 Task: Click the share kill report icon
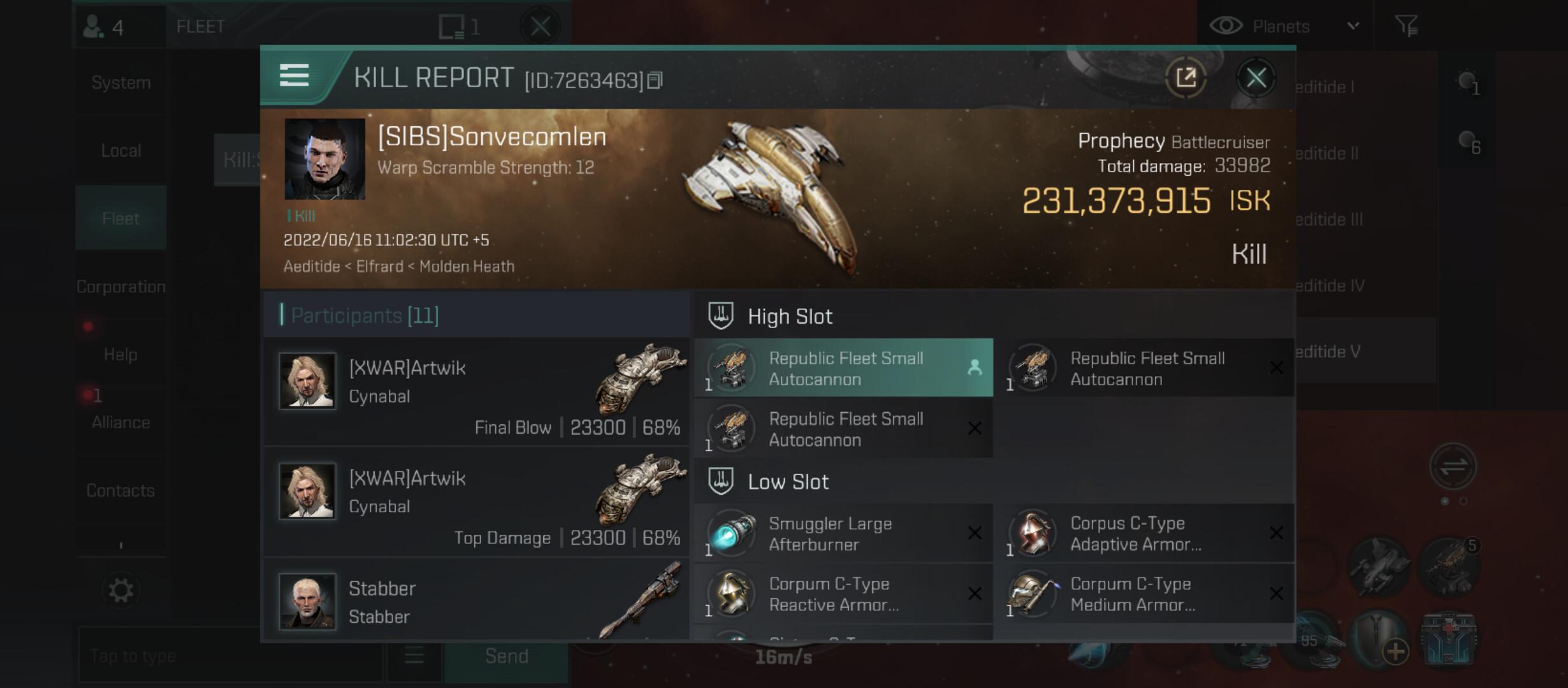[1186, 78]
